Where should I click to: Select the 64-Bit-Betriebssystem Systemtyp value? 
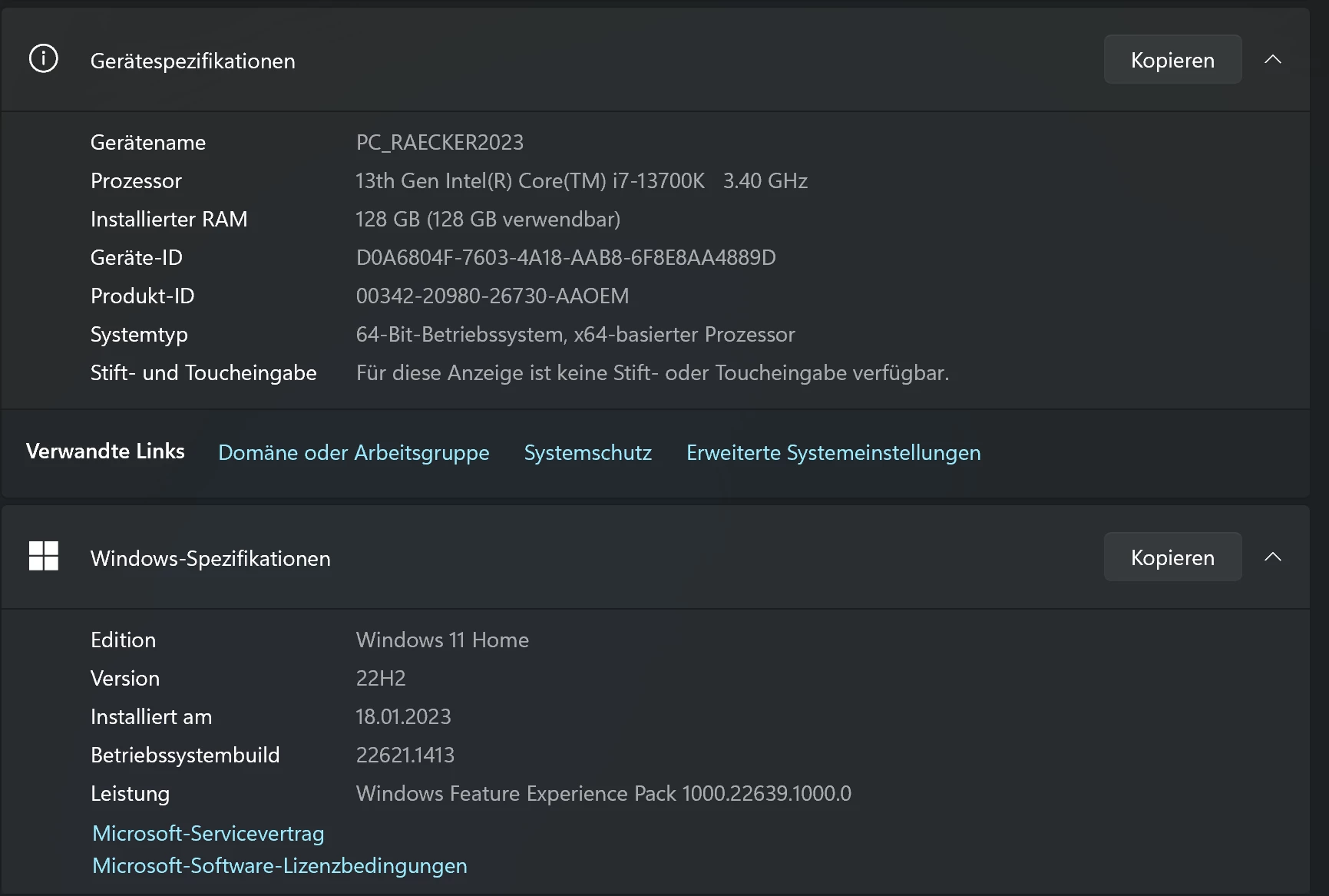(x=575, y=334)
